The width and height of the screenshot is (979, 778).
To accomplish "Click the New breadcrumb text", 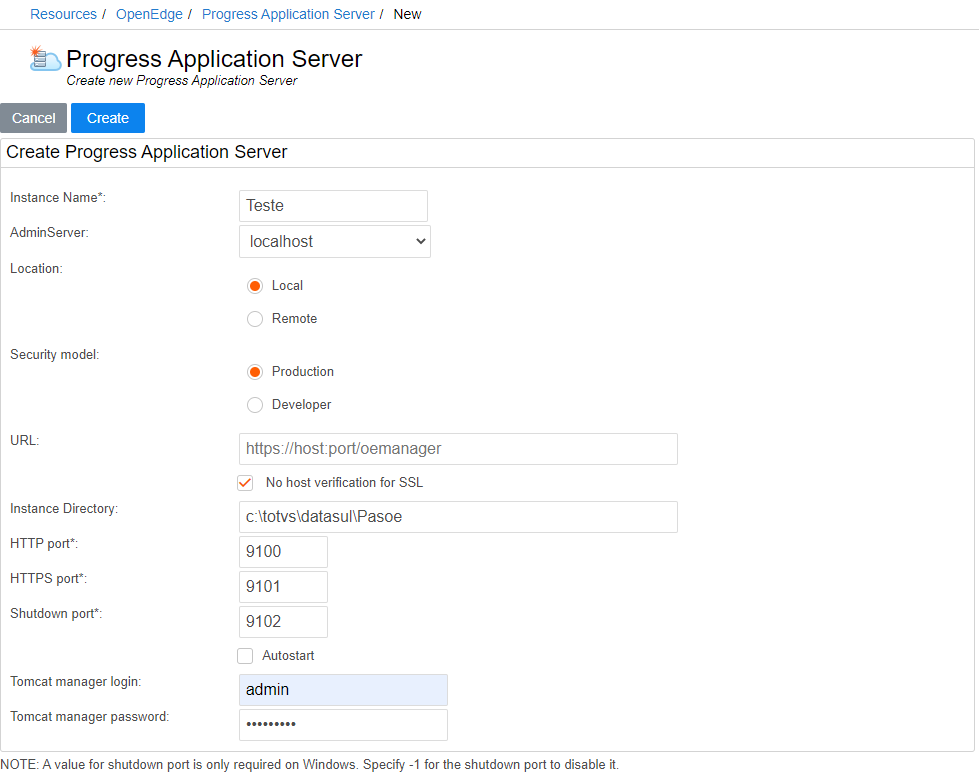I will click(x=407, y=14).
